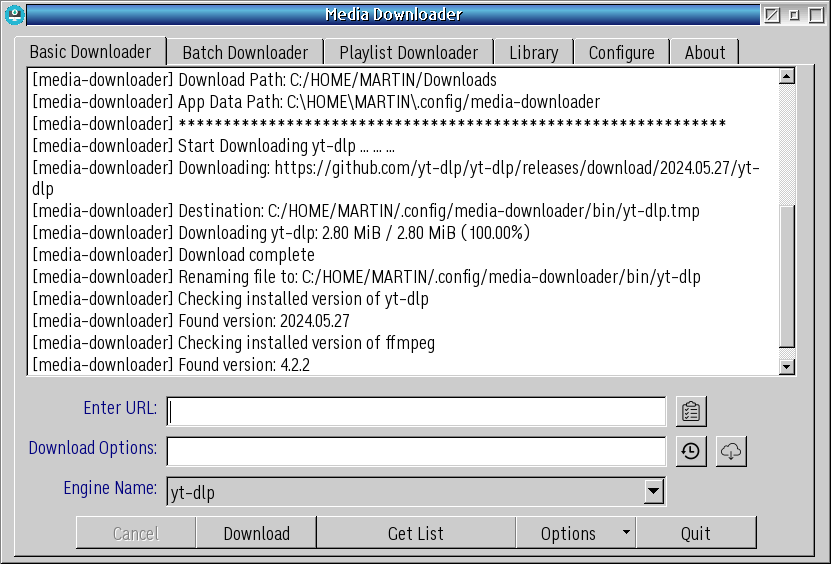
Task: Click the log's vertical scrollbar thumb
Action: click(x=786, y=275)
